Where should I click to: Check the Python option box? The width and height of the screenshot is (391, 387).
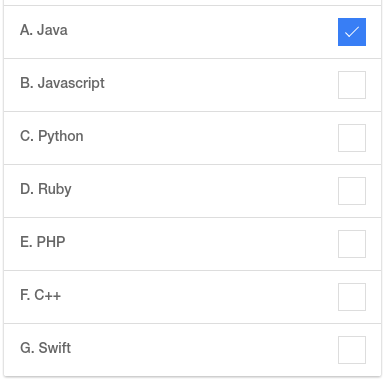[x=352, y=138]
